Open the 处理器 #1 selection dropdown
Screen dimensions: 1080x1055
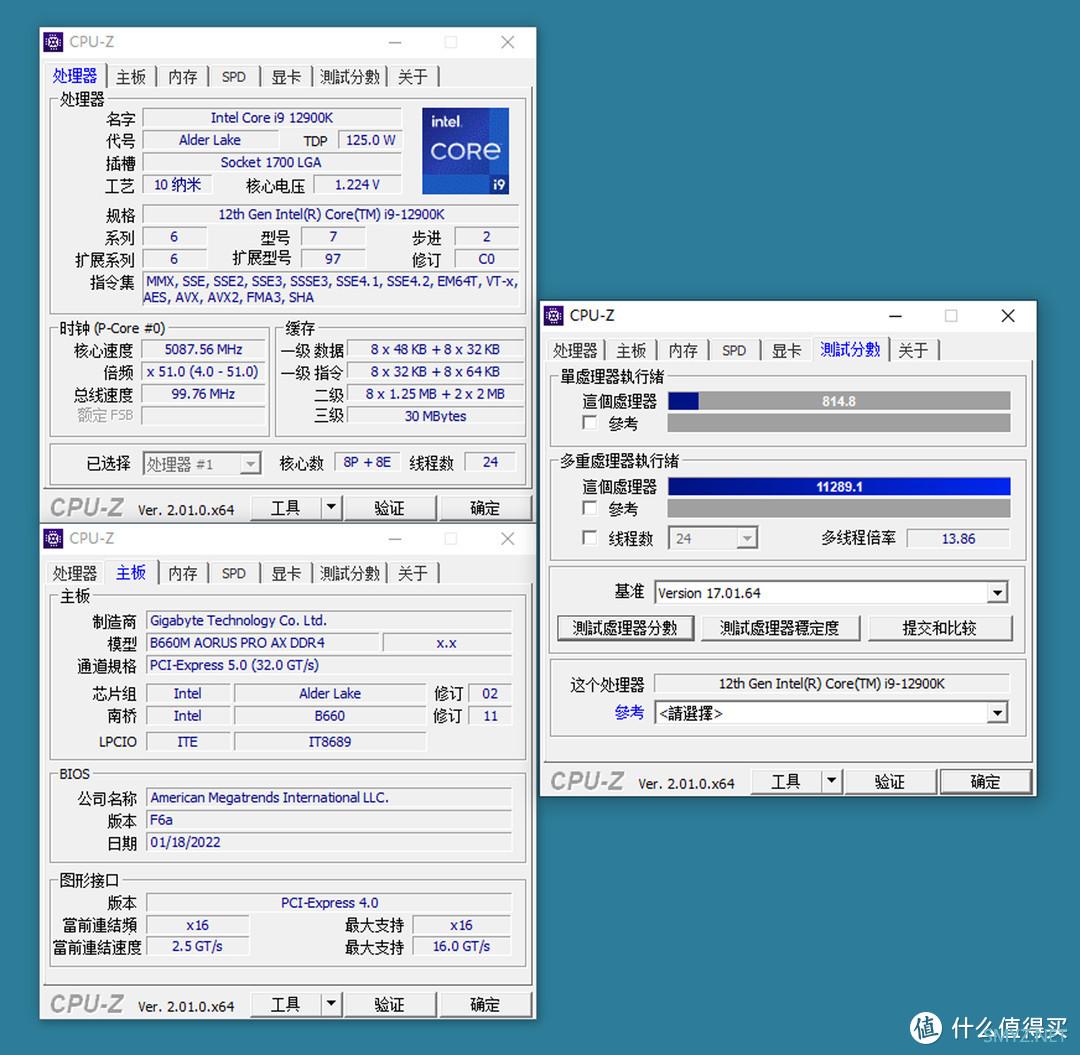coord(250,463)
